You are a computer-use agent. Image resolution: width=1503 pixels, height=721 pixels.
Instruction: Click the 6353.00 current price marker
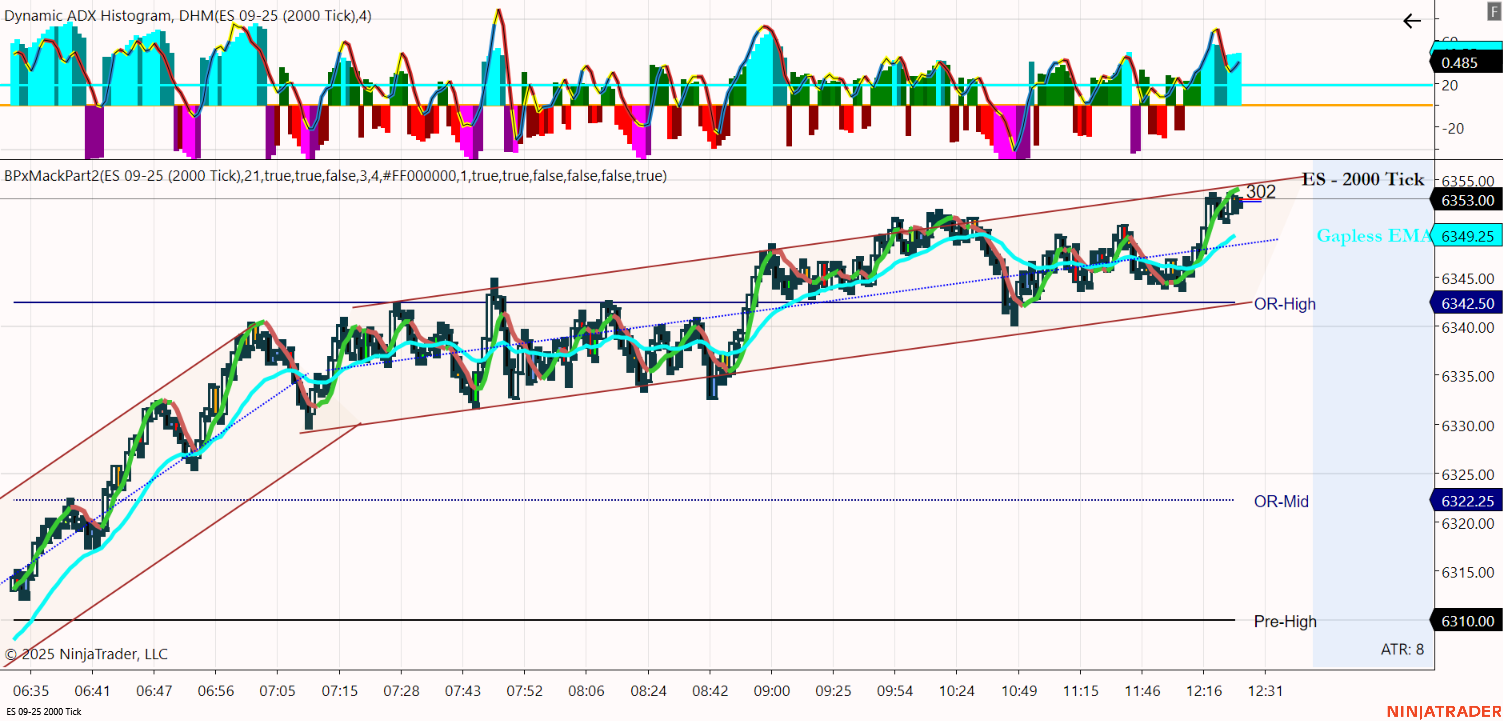tap(1467, 200)
